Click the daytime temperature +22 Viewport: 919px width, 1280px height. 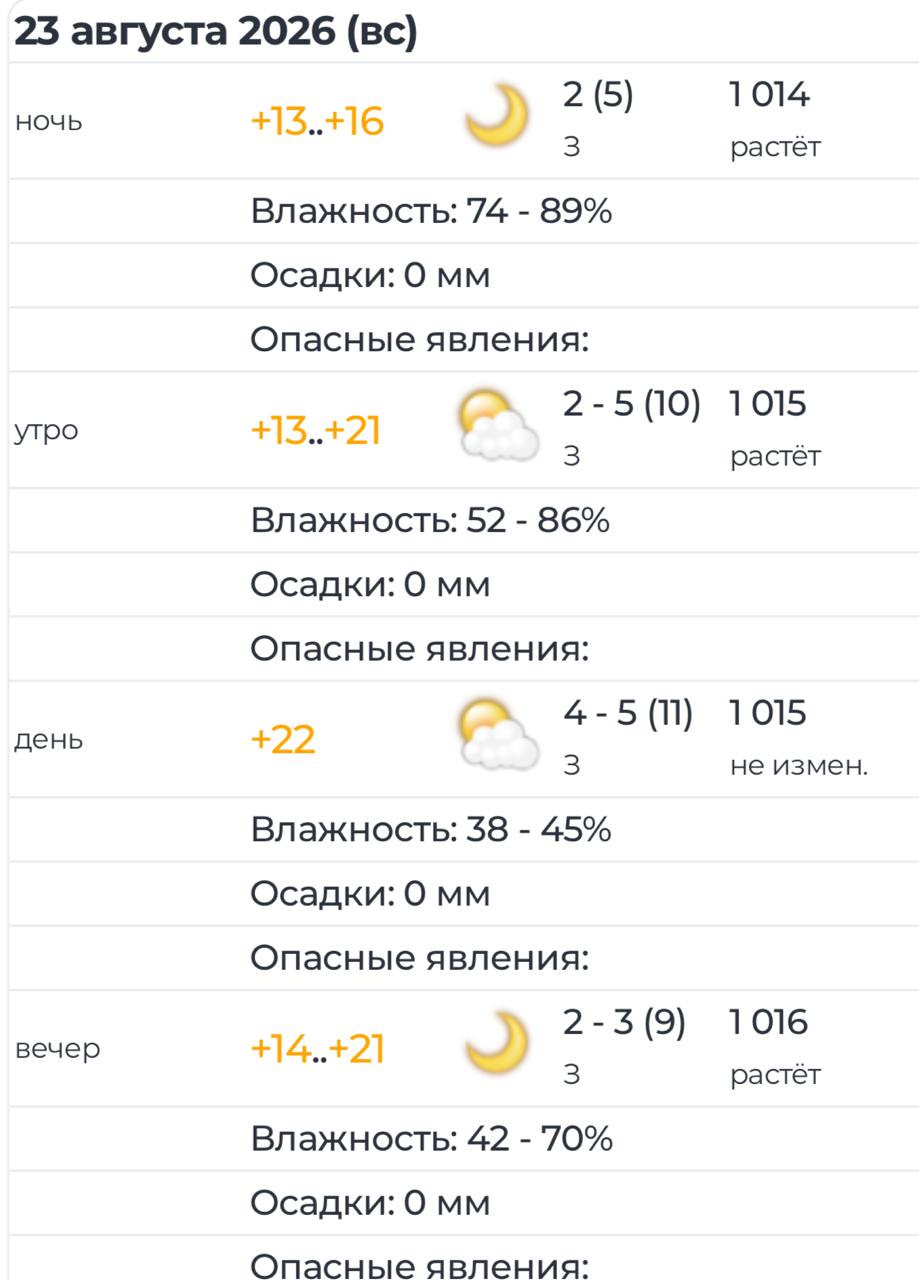point(282,741)
